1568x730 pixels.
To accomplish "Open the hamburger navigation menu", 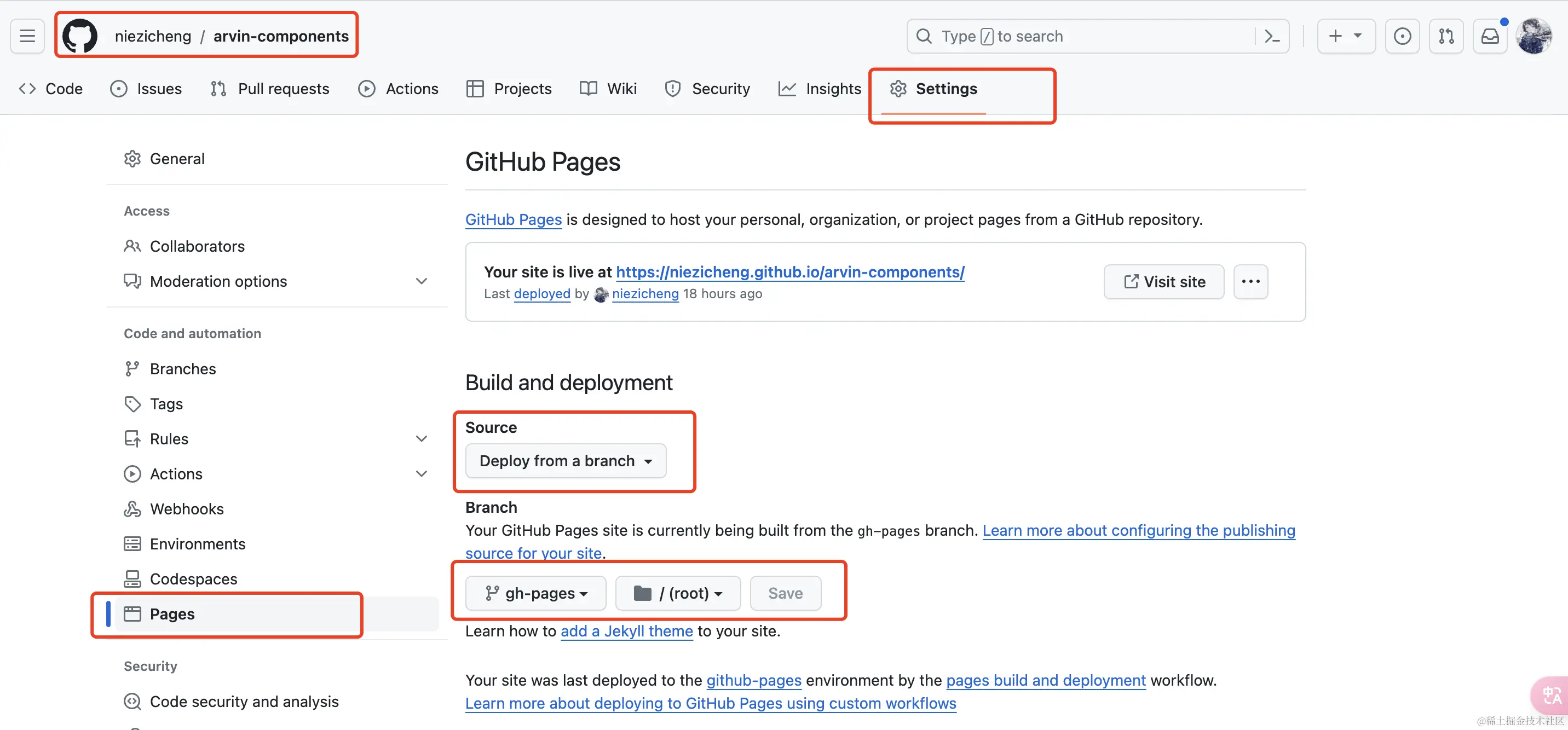I will coord(27,37).
